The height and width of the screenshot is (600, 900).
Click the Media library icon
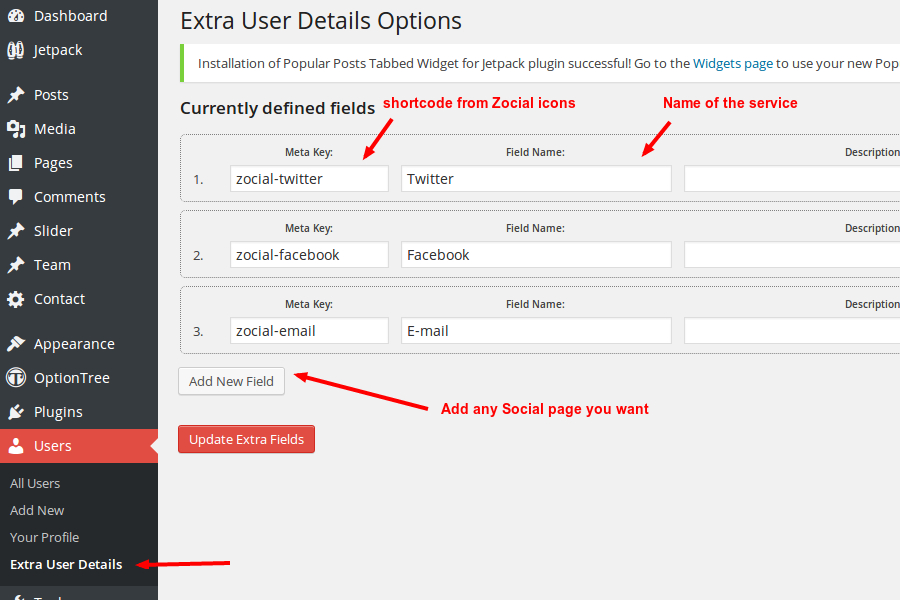[x=16, y=129]
